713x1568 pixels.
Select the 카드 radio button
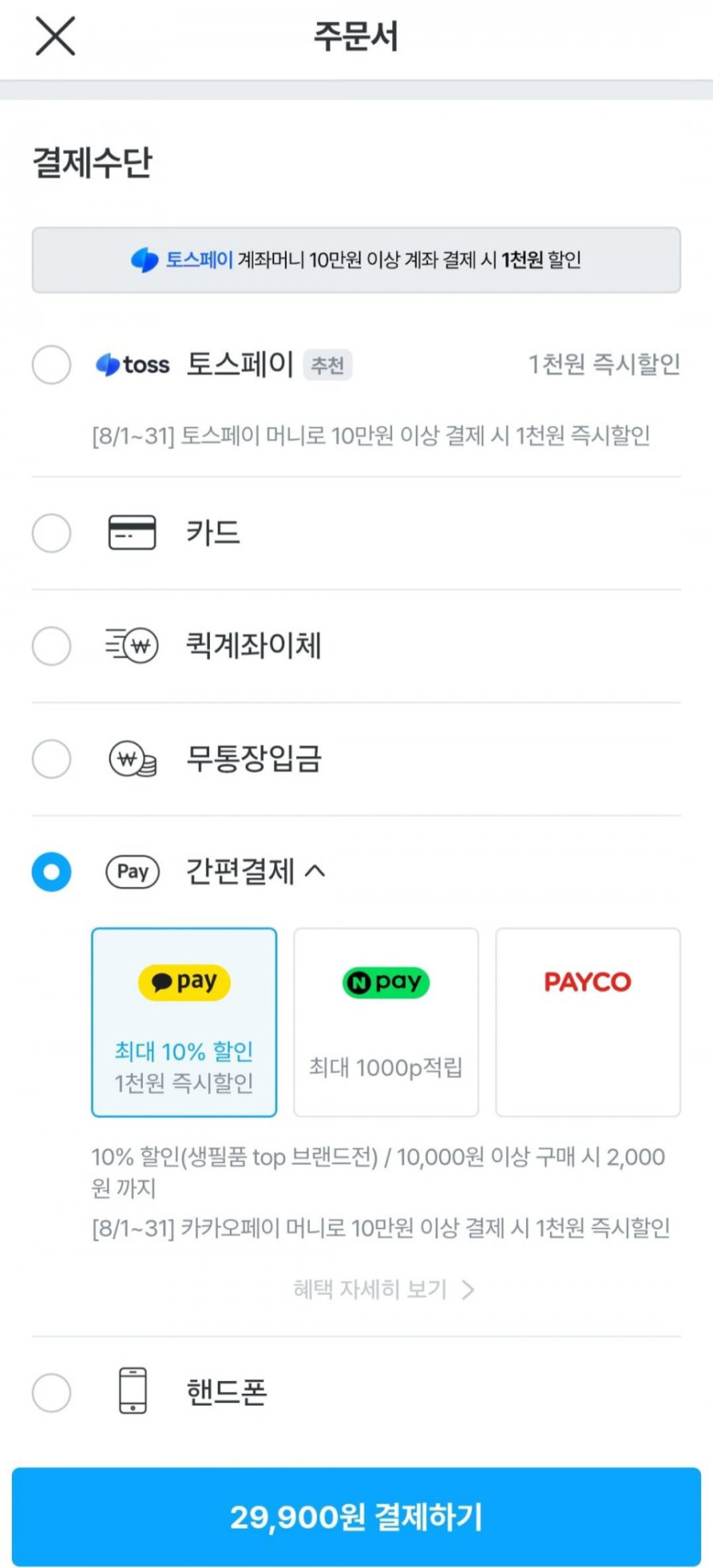point(51,533)
